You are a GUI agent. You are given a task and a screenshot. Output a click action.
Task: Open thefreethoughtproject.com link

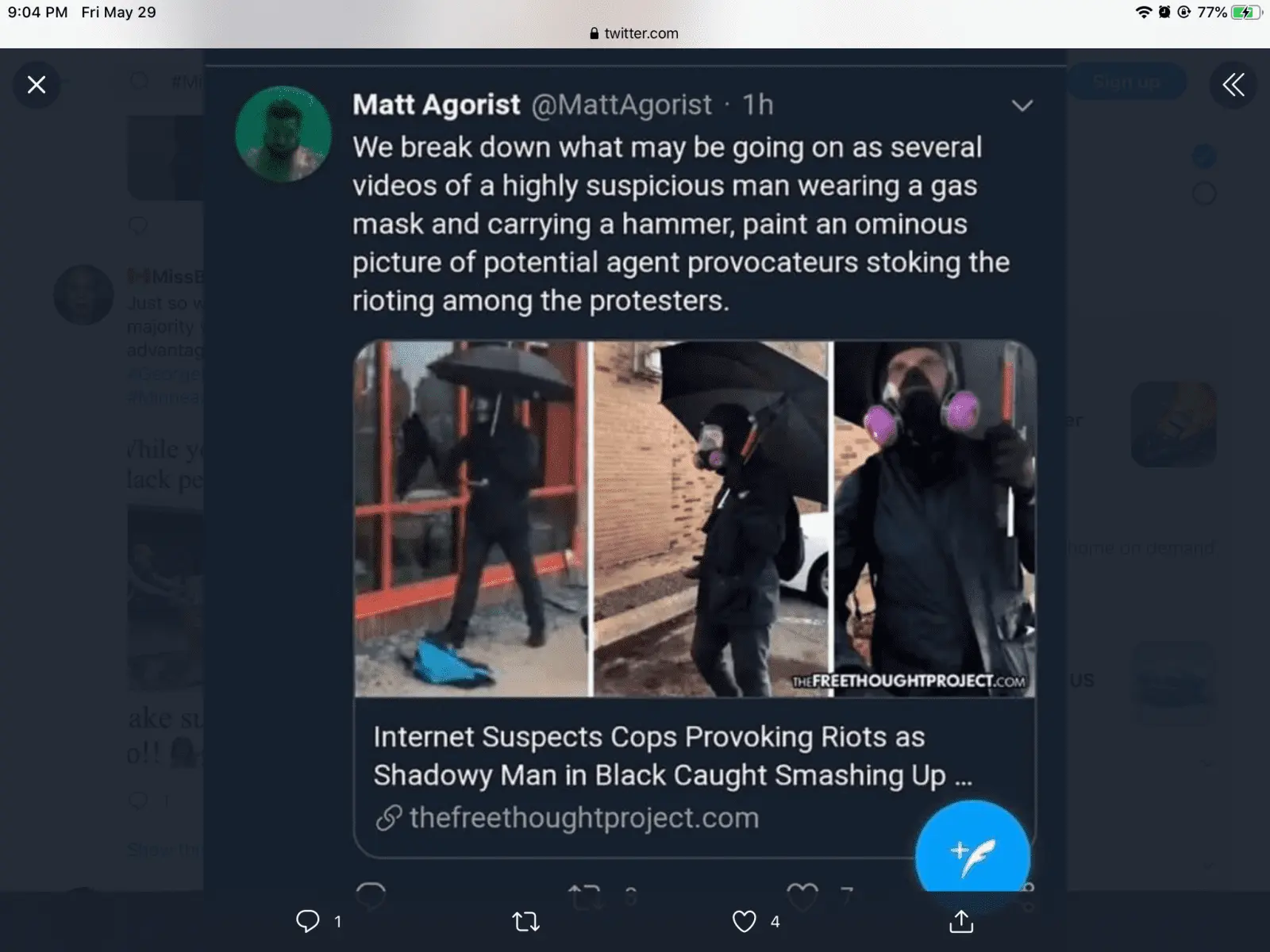point(583,818)
